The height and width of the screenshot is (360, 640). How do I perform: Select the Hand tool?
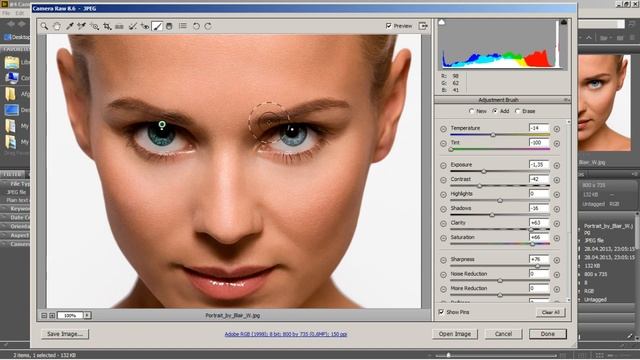pyautogui.click(x=57, y=26)
